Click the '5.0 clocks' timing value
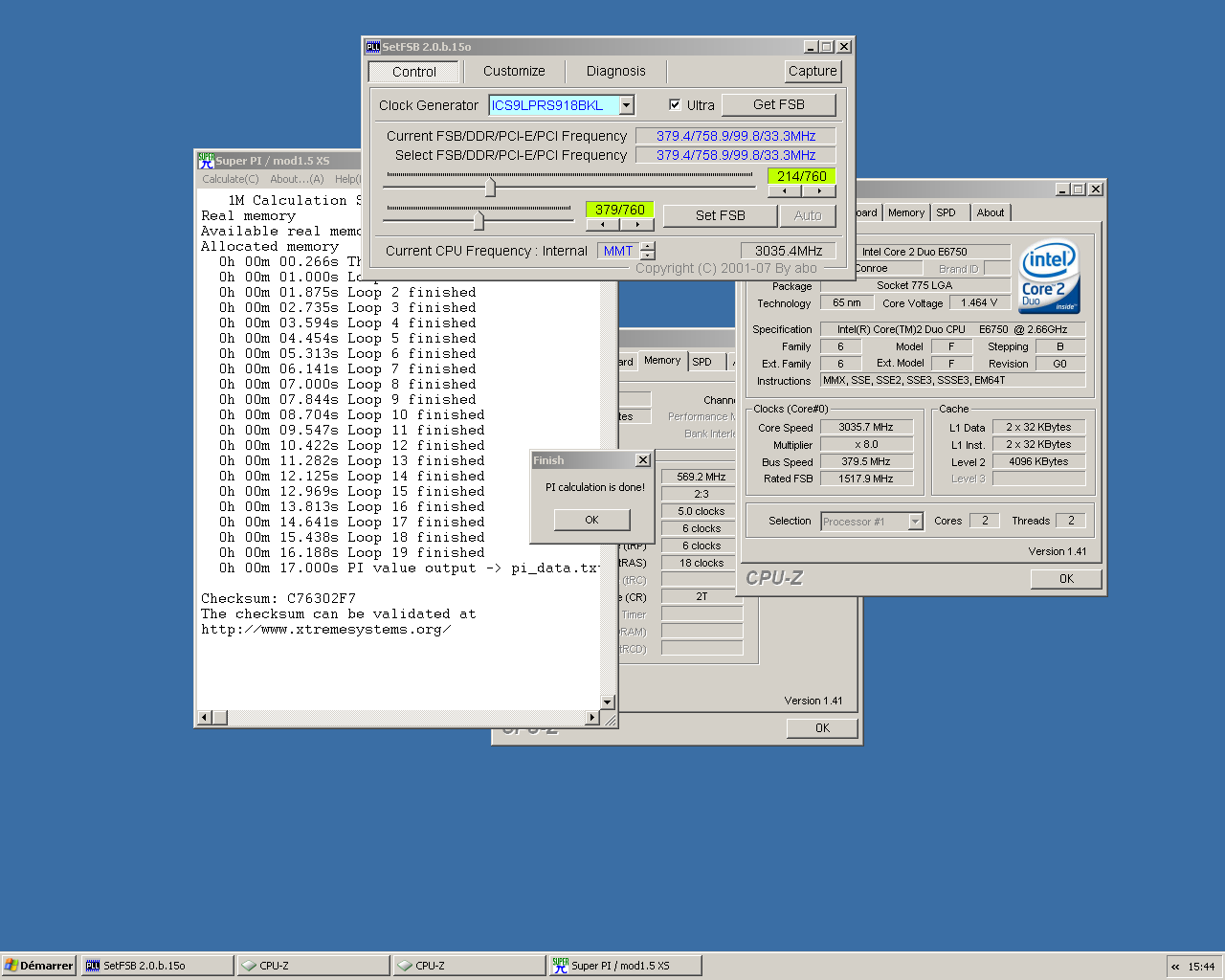The image size is (1225, 980). pos(702,511)
